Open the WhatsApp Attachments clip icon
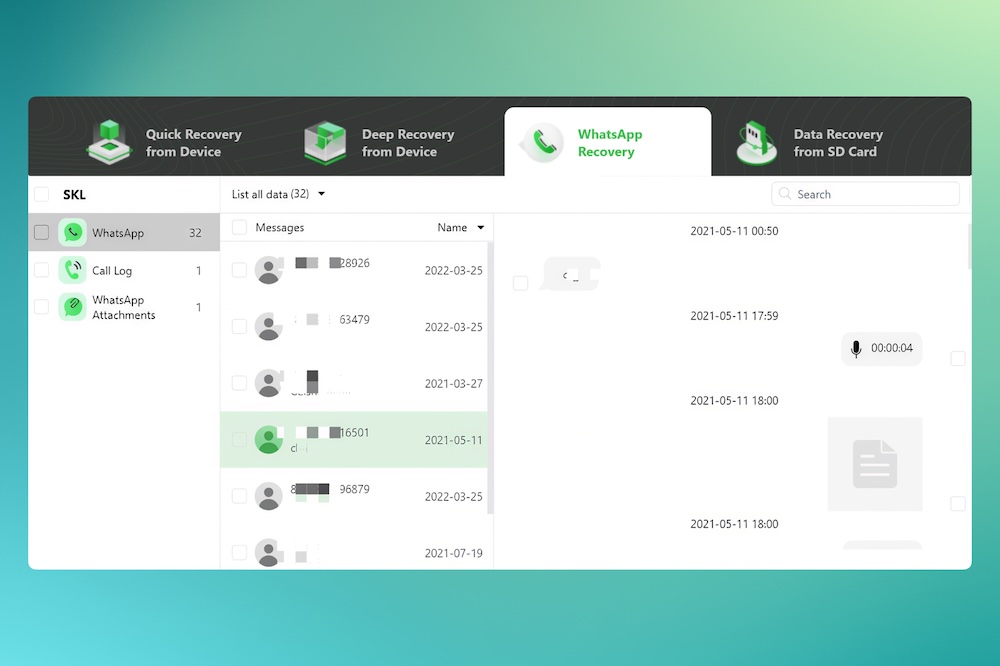The height and width of the screenshot is (666, 1000). tap(72, 307)
